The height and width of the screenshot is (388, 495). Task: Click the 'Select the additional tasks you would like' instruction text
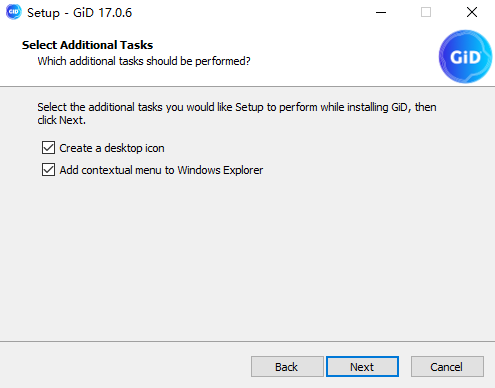pos(237,113)
